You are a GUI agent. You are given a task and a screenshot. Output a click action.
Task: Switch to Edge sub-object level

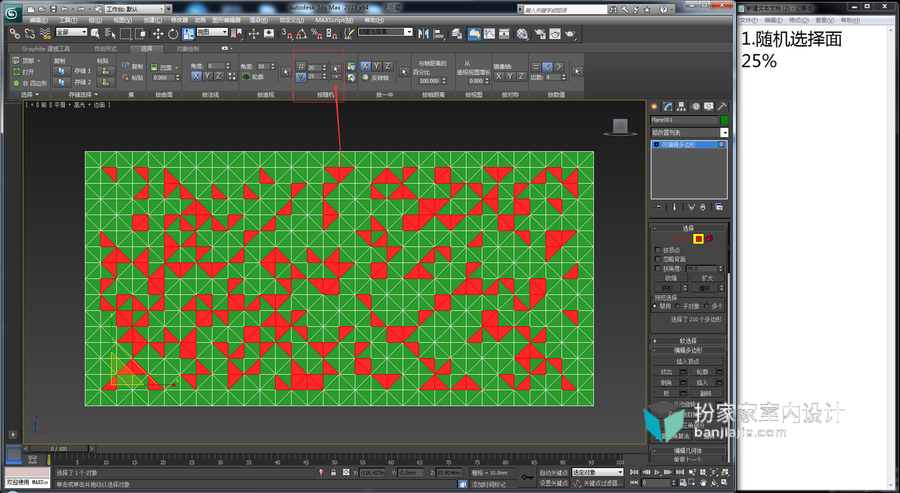pyautogui.click(x=676, y=239)
